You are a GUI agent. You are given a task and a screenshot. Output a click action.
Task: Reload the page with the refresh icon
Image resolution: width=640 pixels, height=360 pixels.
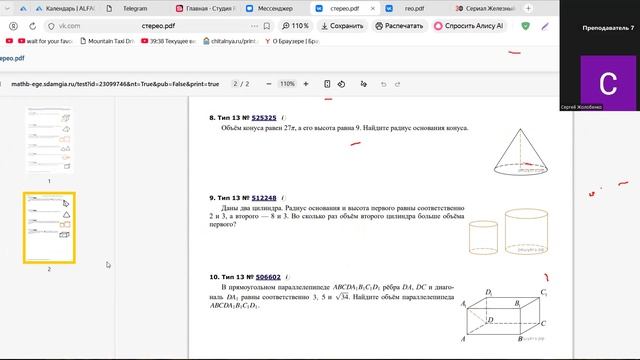click(32, 26)
